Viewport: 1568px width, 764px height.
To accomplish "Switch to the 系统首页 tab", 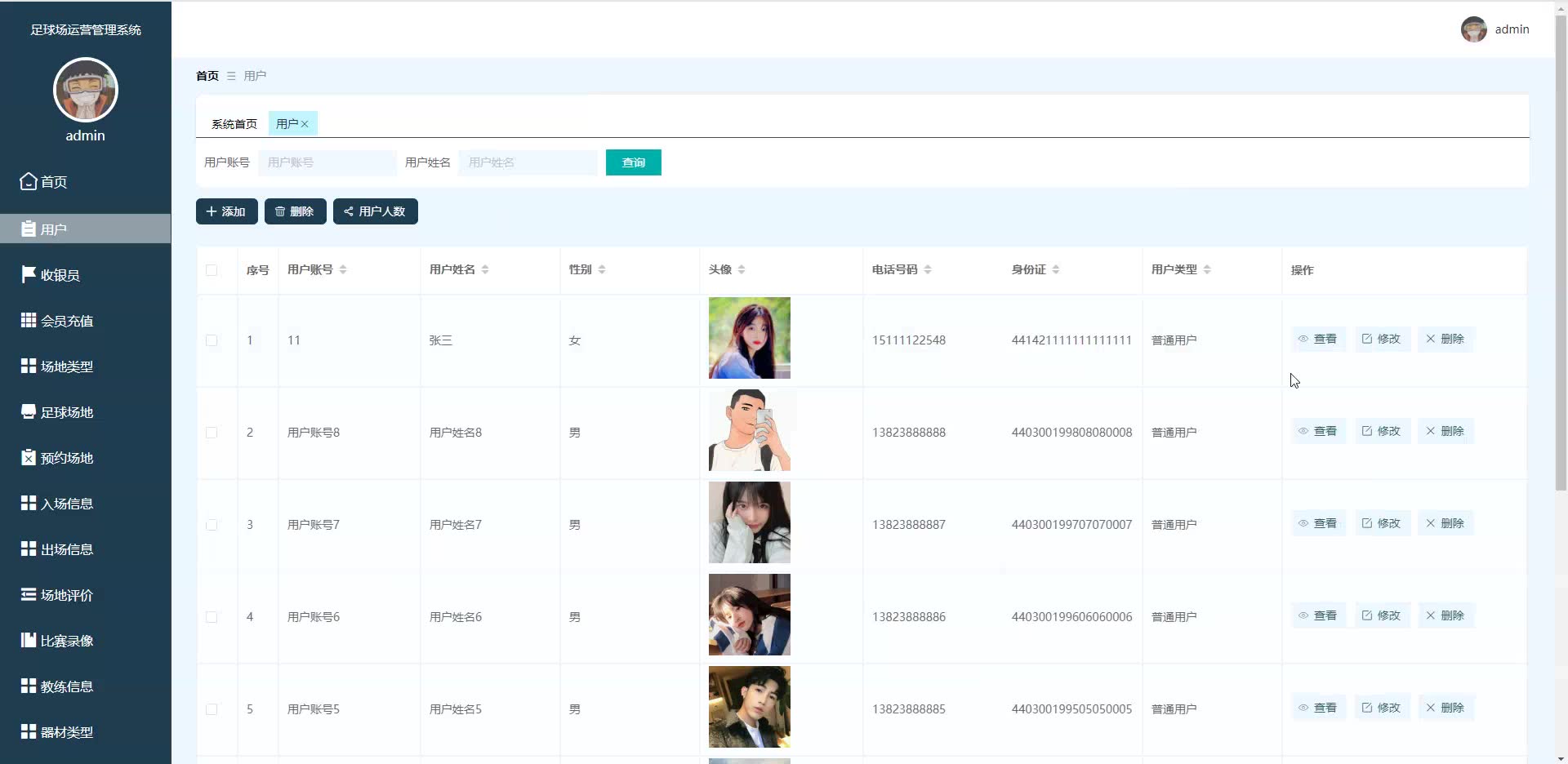I will pyautogui.click(x=234, y=124).
